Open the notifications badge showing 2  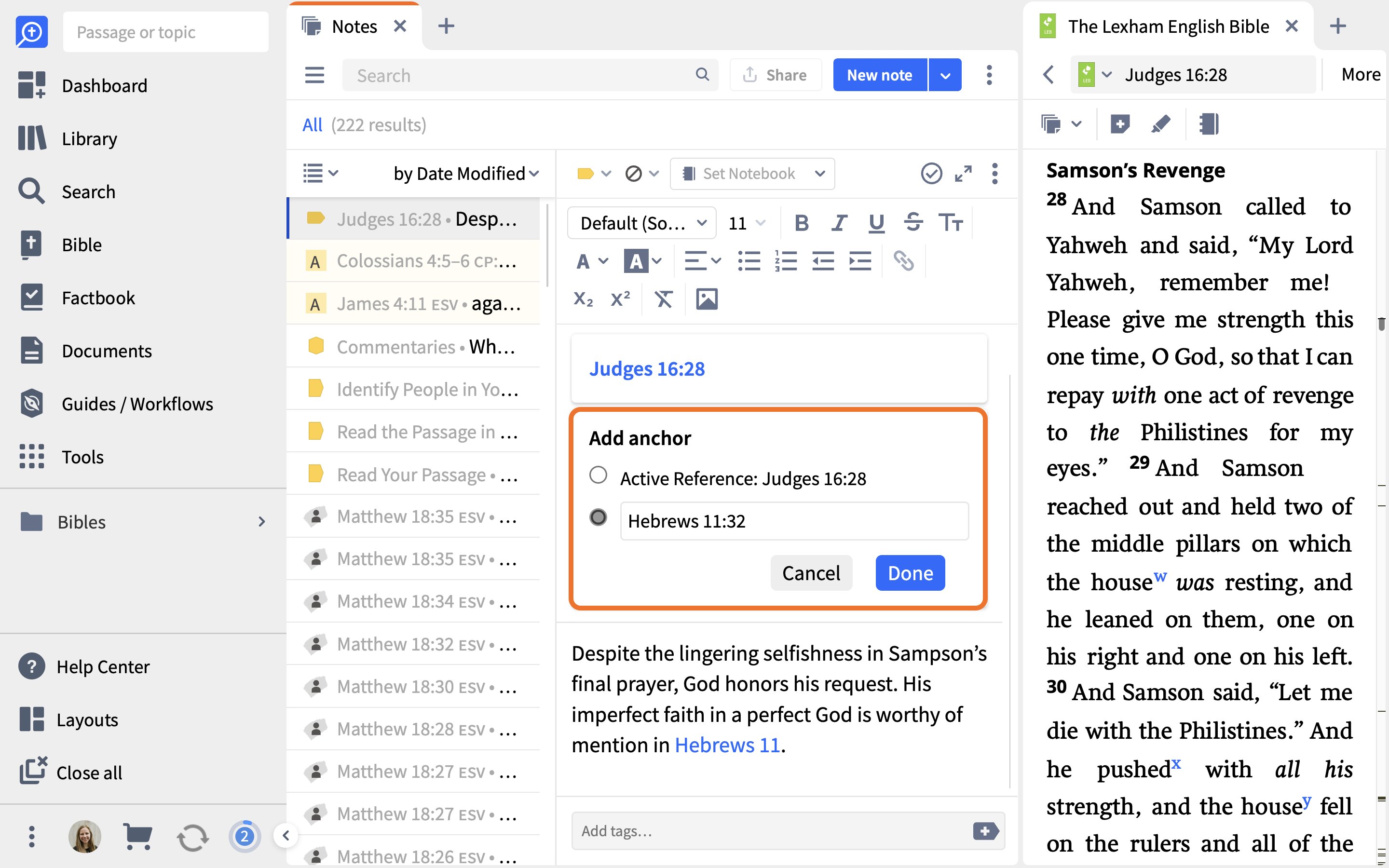(x=245, y=837)
